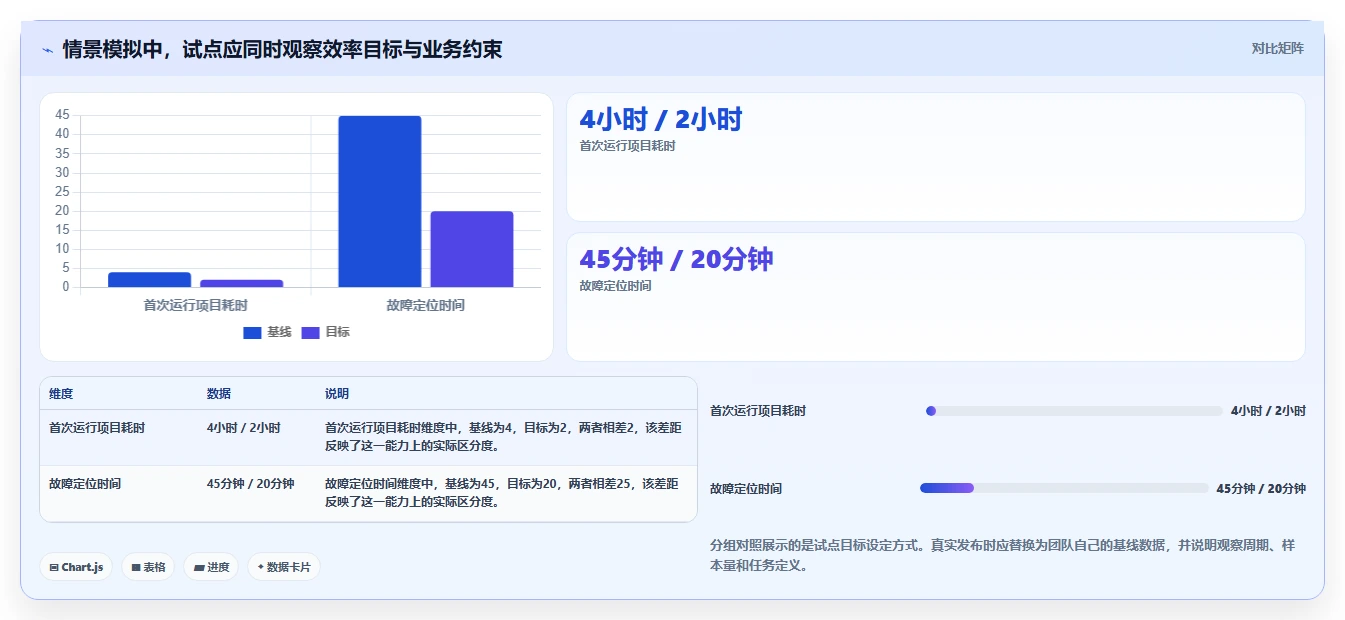This screenshot has height=620, width=1345.
Task: Click the 目标 bar for 首次运行项目耗时
Action: (242, 284)
